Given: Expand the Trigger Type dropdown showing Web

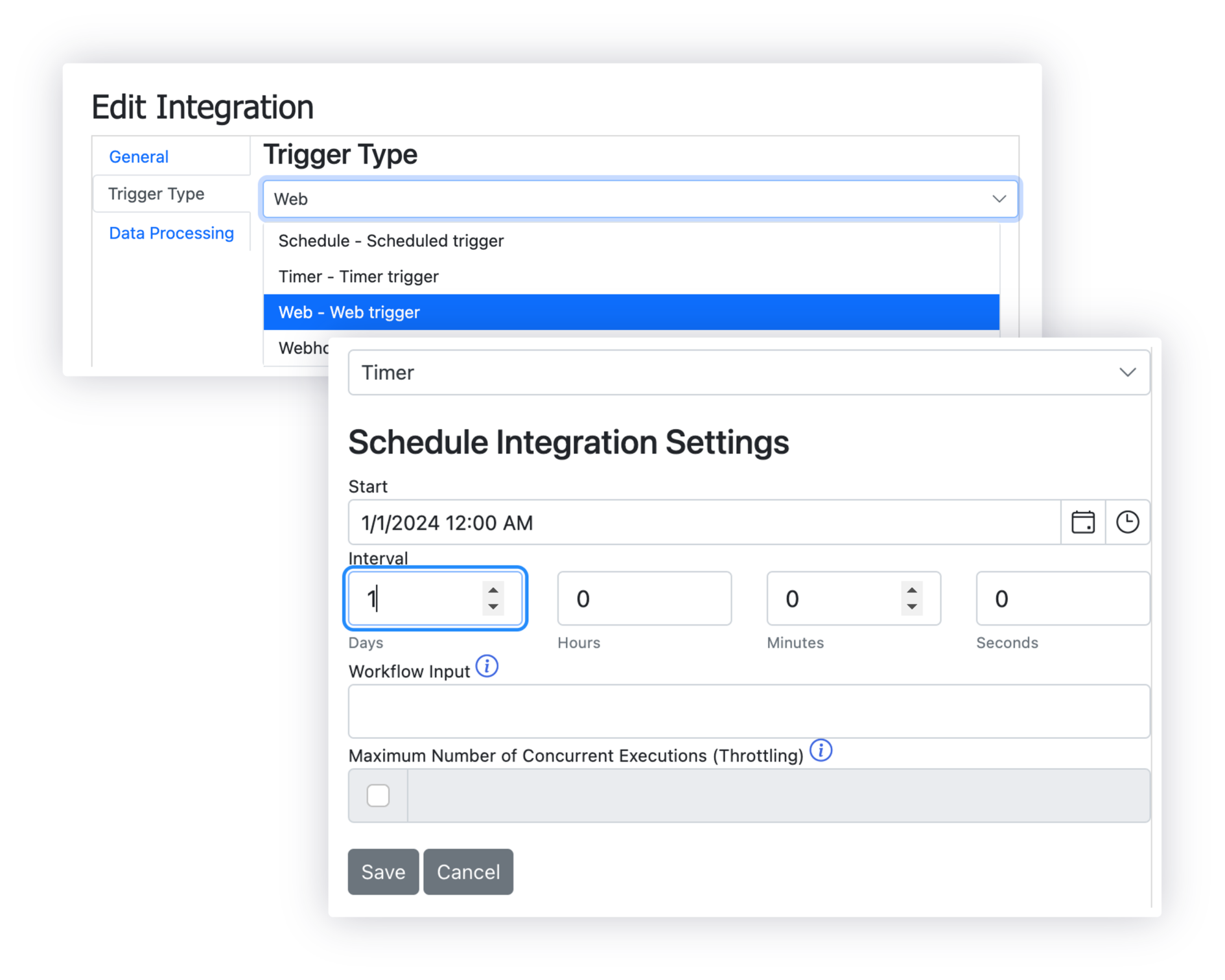Looking at the screenshot, I should click(x=998, y=198).
